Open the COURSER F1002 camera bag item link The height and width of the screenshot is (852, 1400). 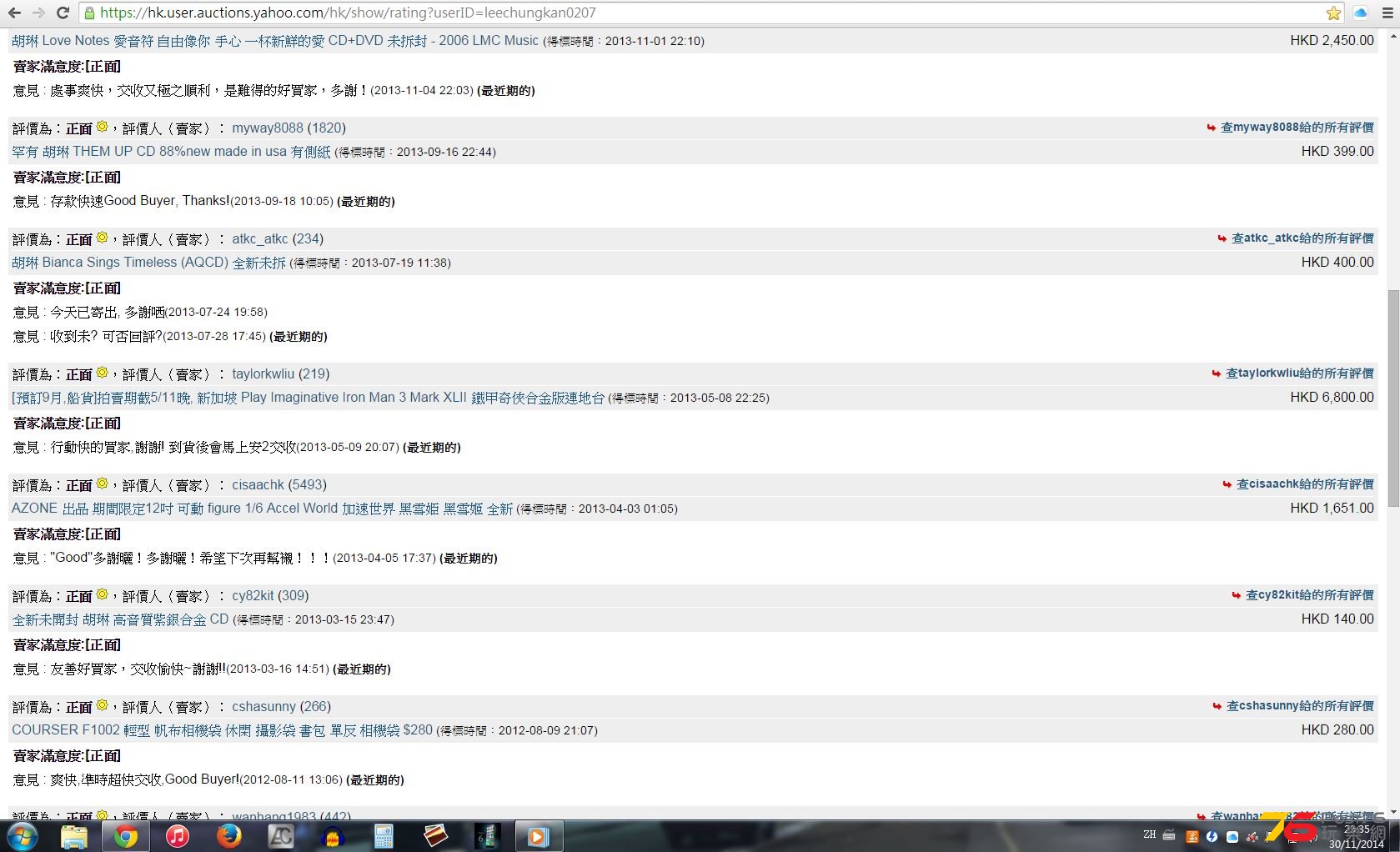(222, 729)
